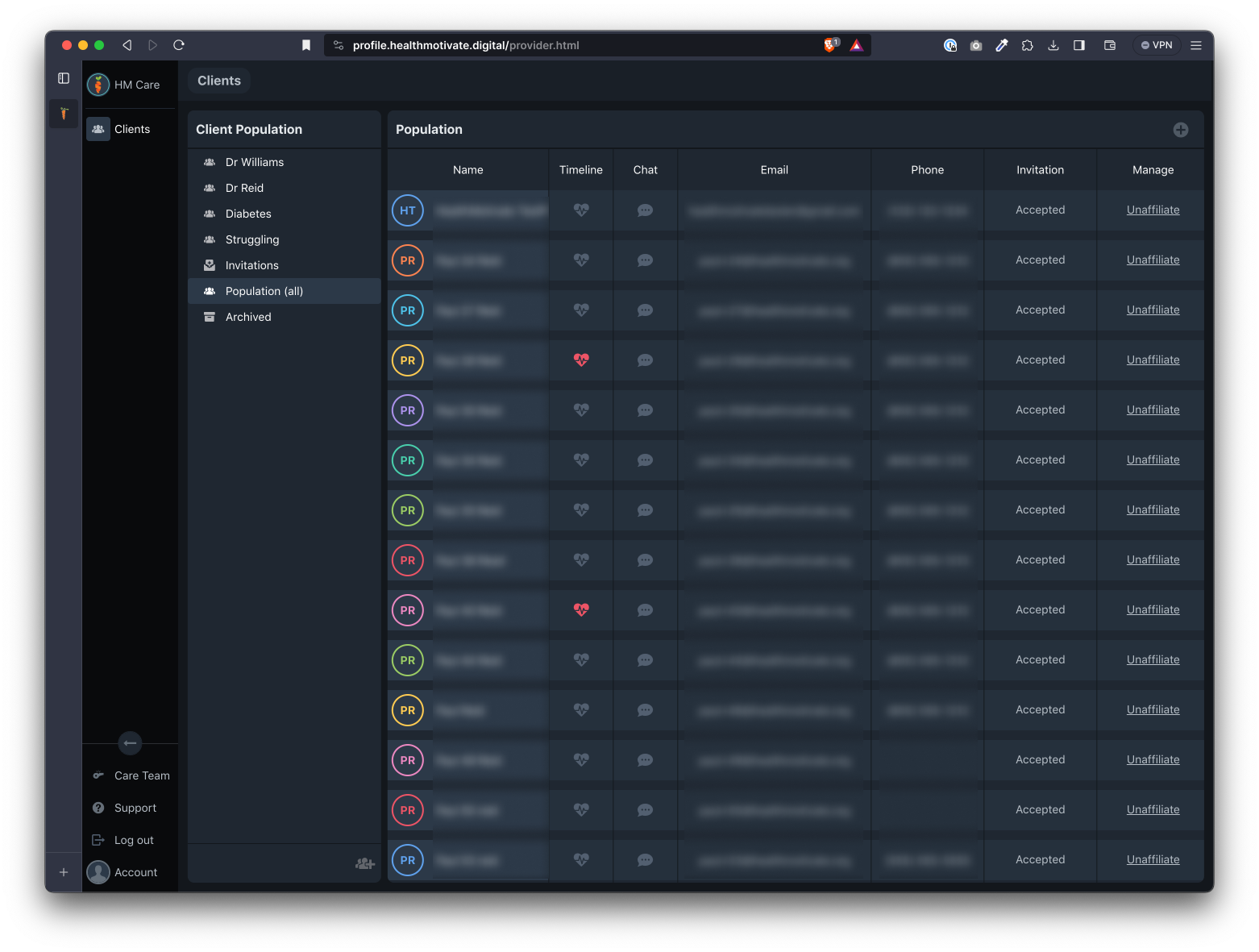Click Unaffiliate in the bottom-most row
This screenshot has width=1259, height=952.
[x=1153, y=859]
